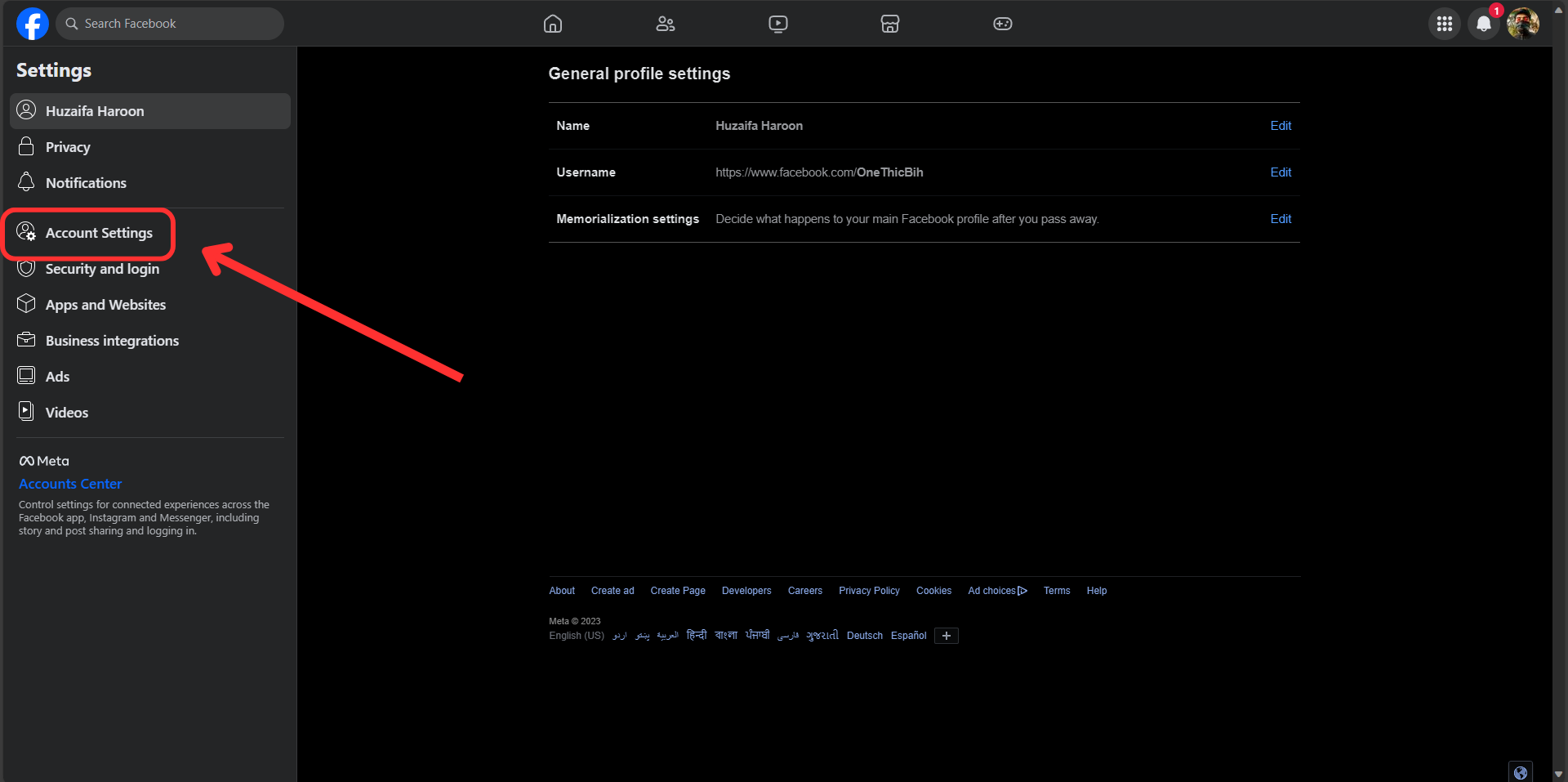Open Apps and Websites settings

[x=150, y=305]
